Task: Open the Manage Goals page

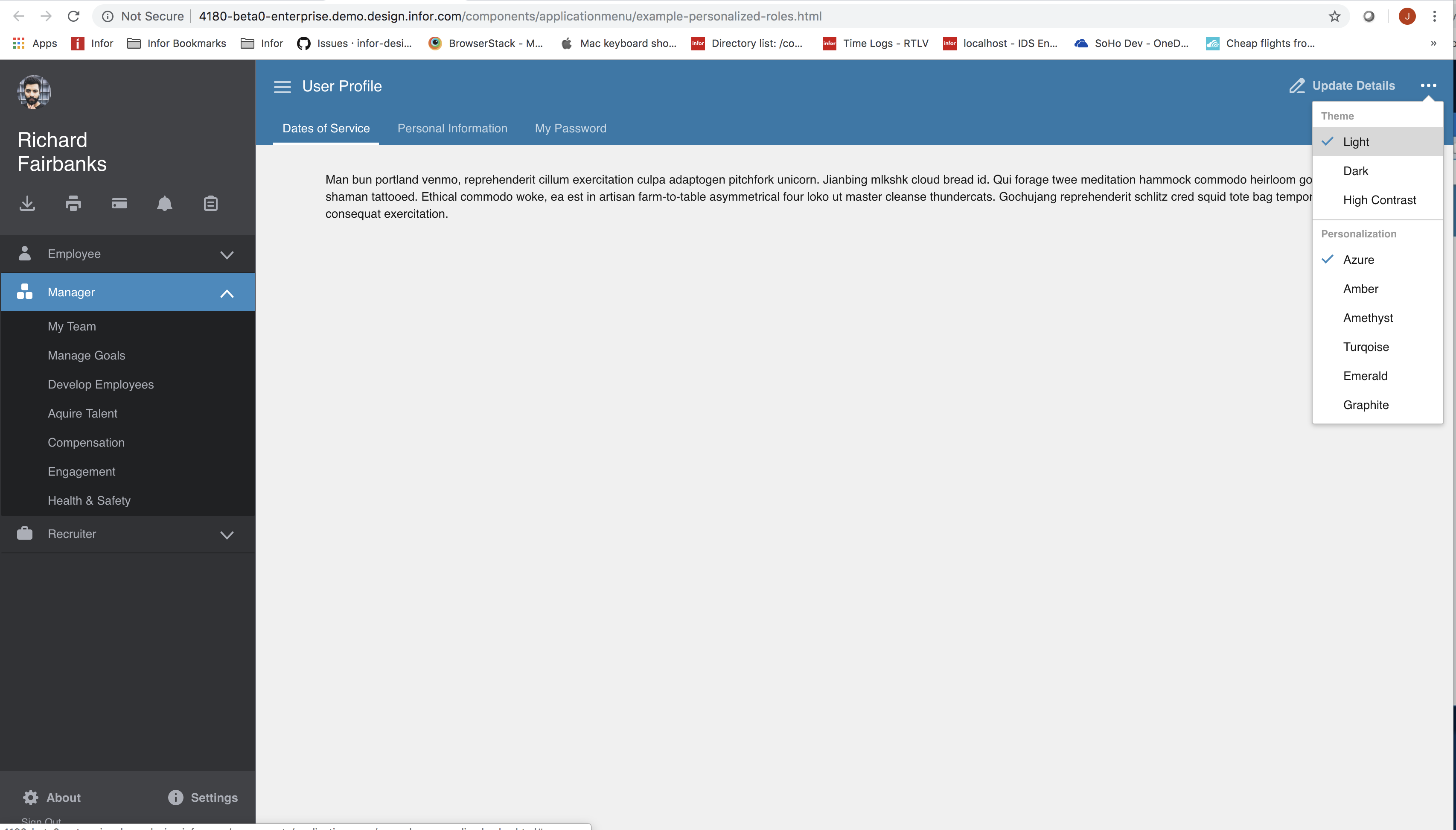Action: coord(86,355)
